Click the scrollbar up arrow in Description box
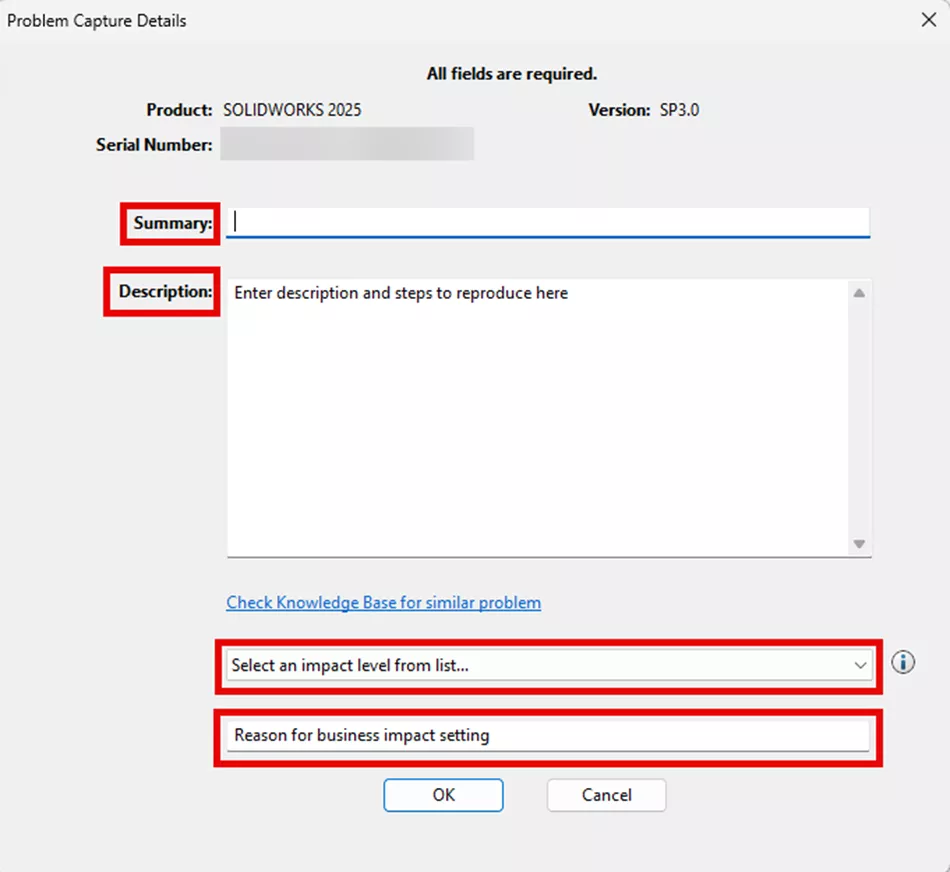Image resolution: width=950 pixels, height=872 pixels. (x=859, y=292)
